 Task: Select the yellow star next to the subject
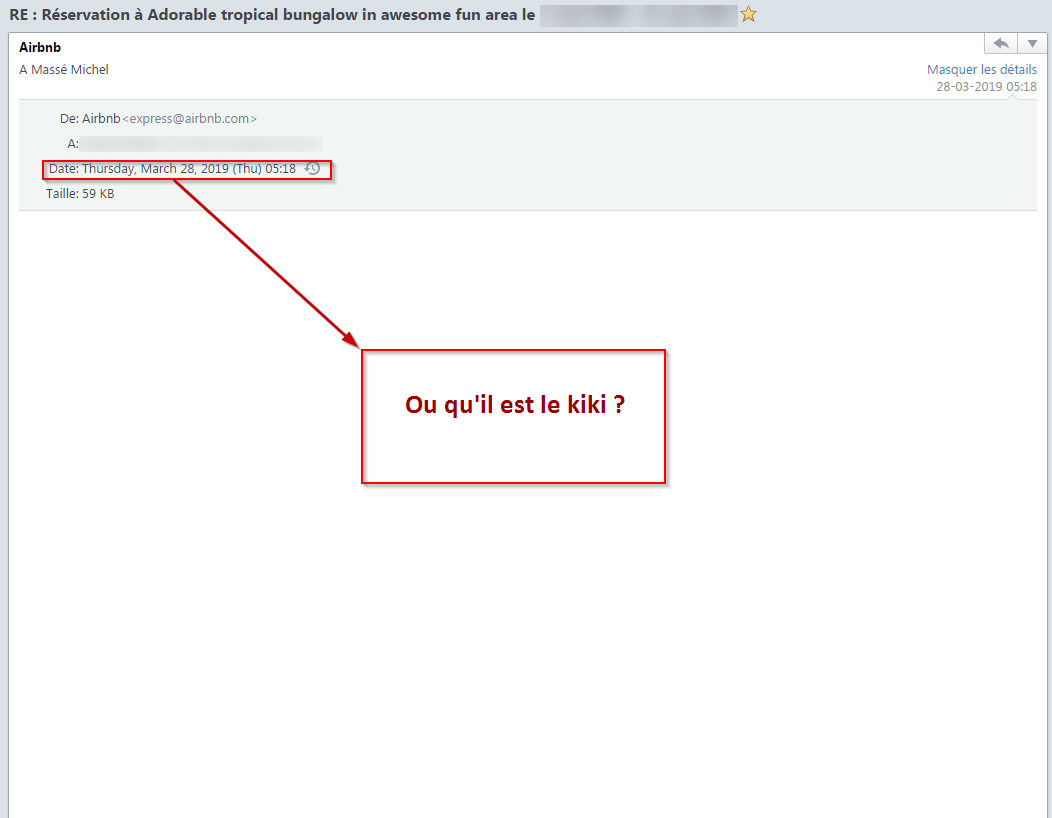(748, 15)
